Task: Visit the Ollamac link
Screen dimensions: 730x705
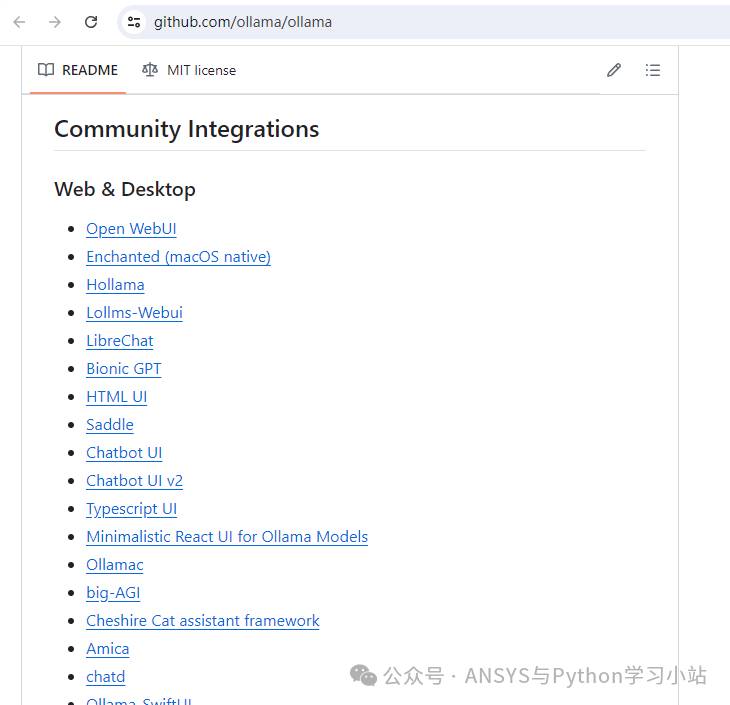Action: (x=115, y=564)
